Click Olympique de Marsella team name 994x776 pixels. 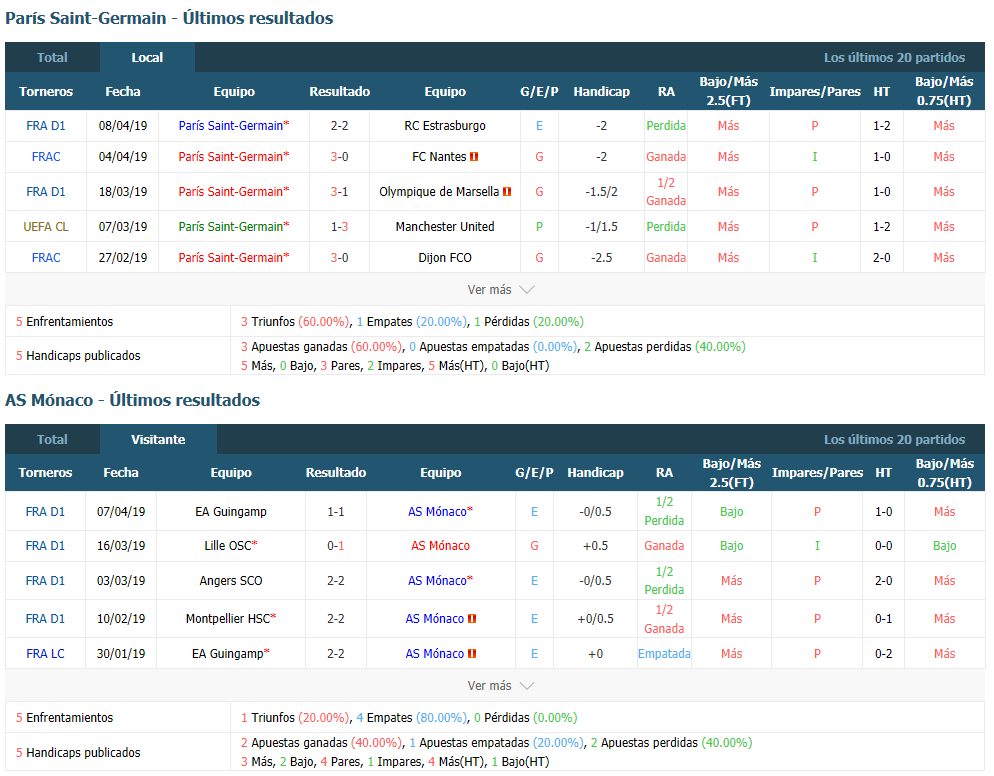pos(439,191)
